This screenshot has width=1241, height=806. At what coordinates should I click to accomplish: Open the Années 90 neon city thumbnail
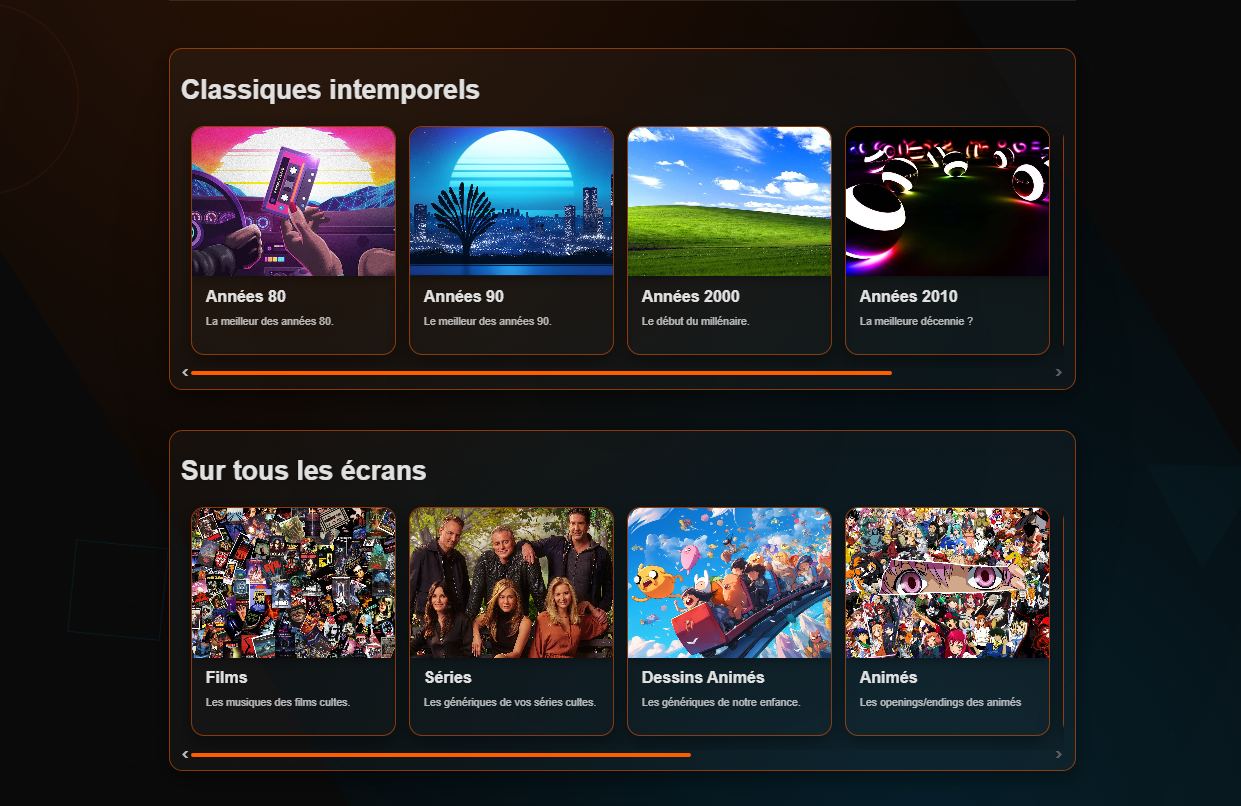coord(511,201)
